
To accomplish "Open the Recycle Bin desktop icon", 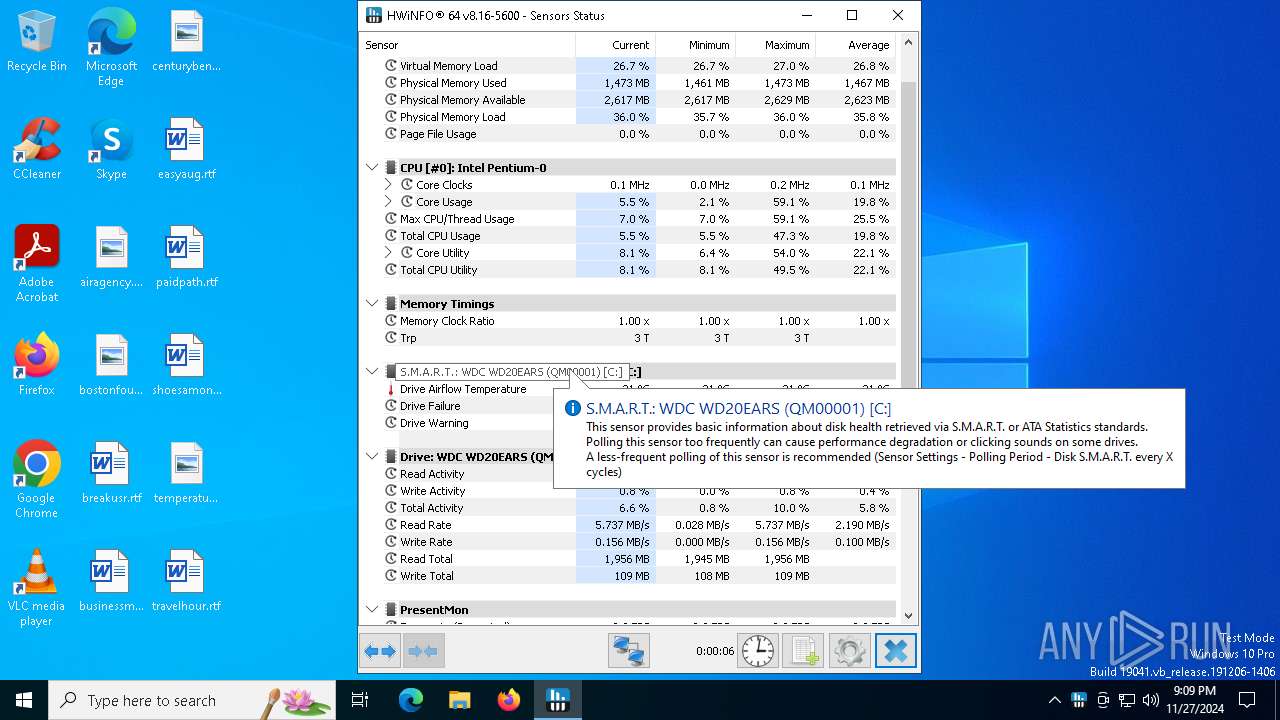I will pos(37,41).
